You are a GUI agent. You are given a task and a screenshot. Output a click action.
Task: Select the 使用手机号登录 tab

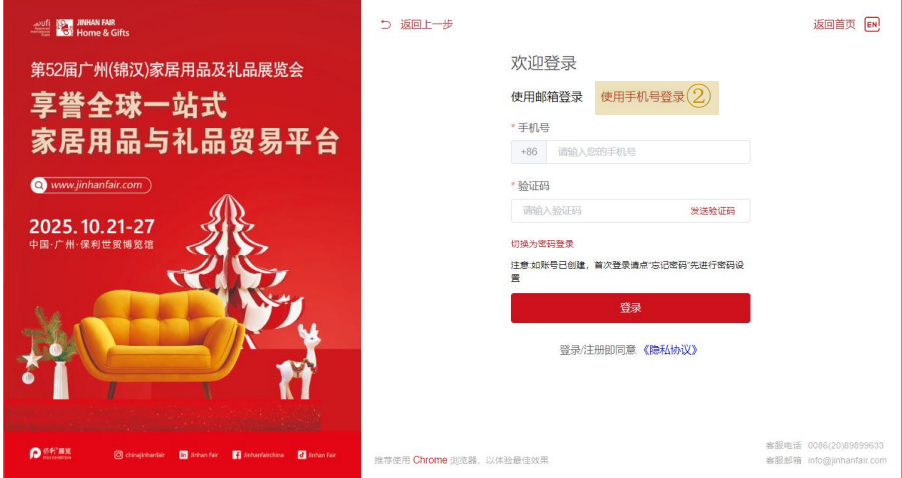[643, 97]
